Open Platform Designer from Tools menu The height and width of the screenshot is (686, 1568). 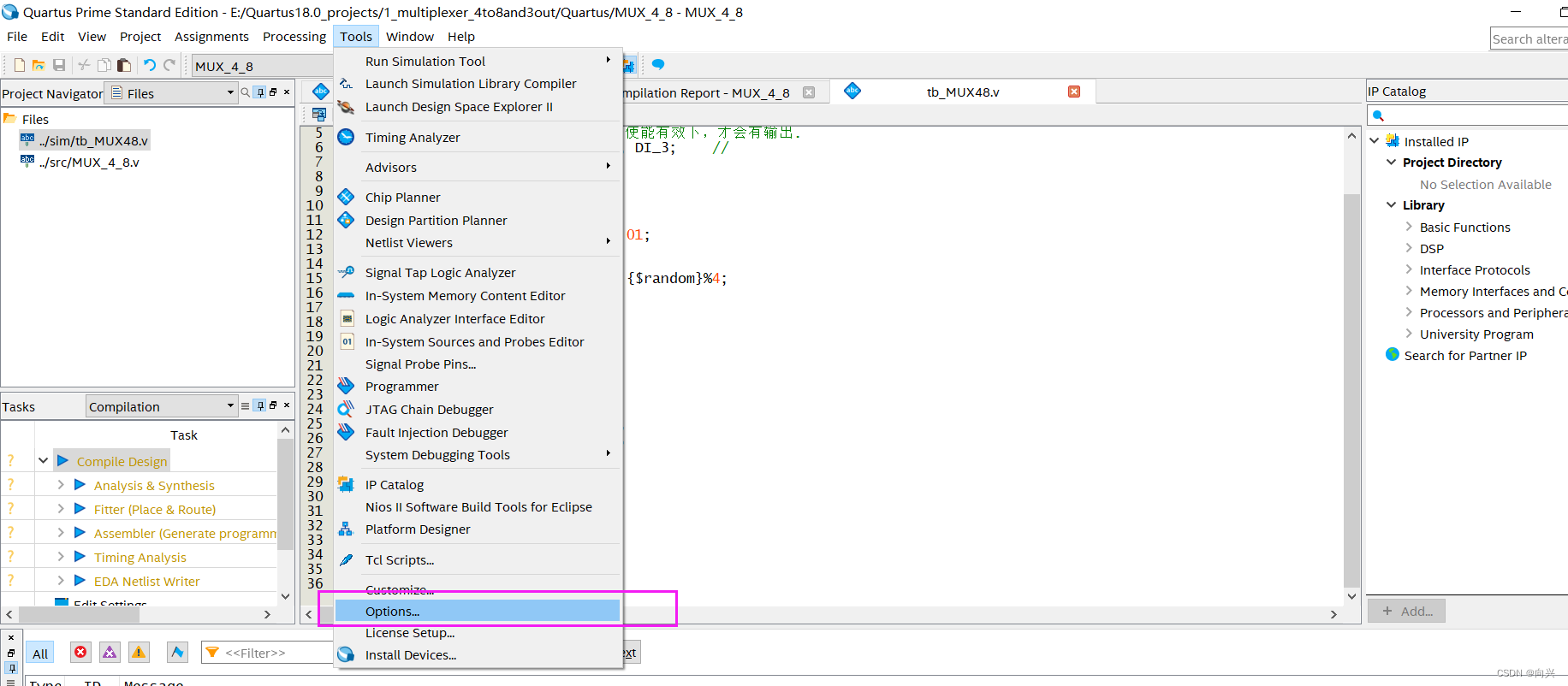(x=478, y=529)
